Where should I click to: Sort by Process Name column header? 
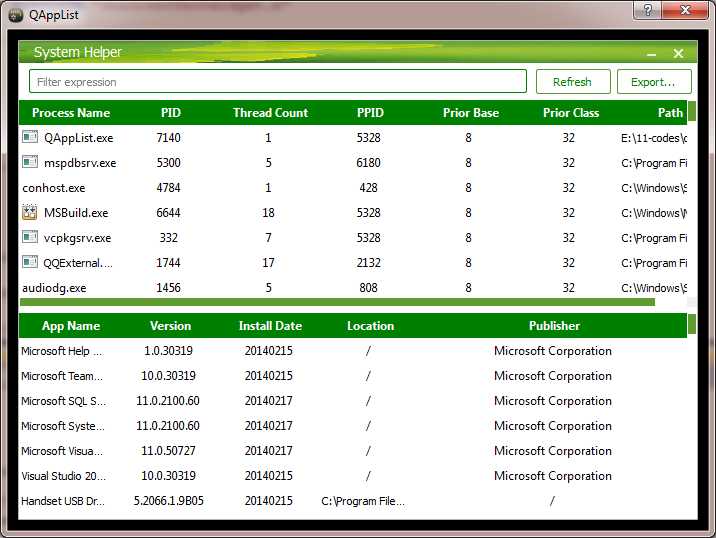point(71,113)
